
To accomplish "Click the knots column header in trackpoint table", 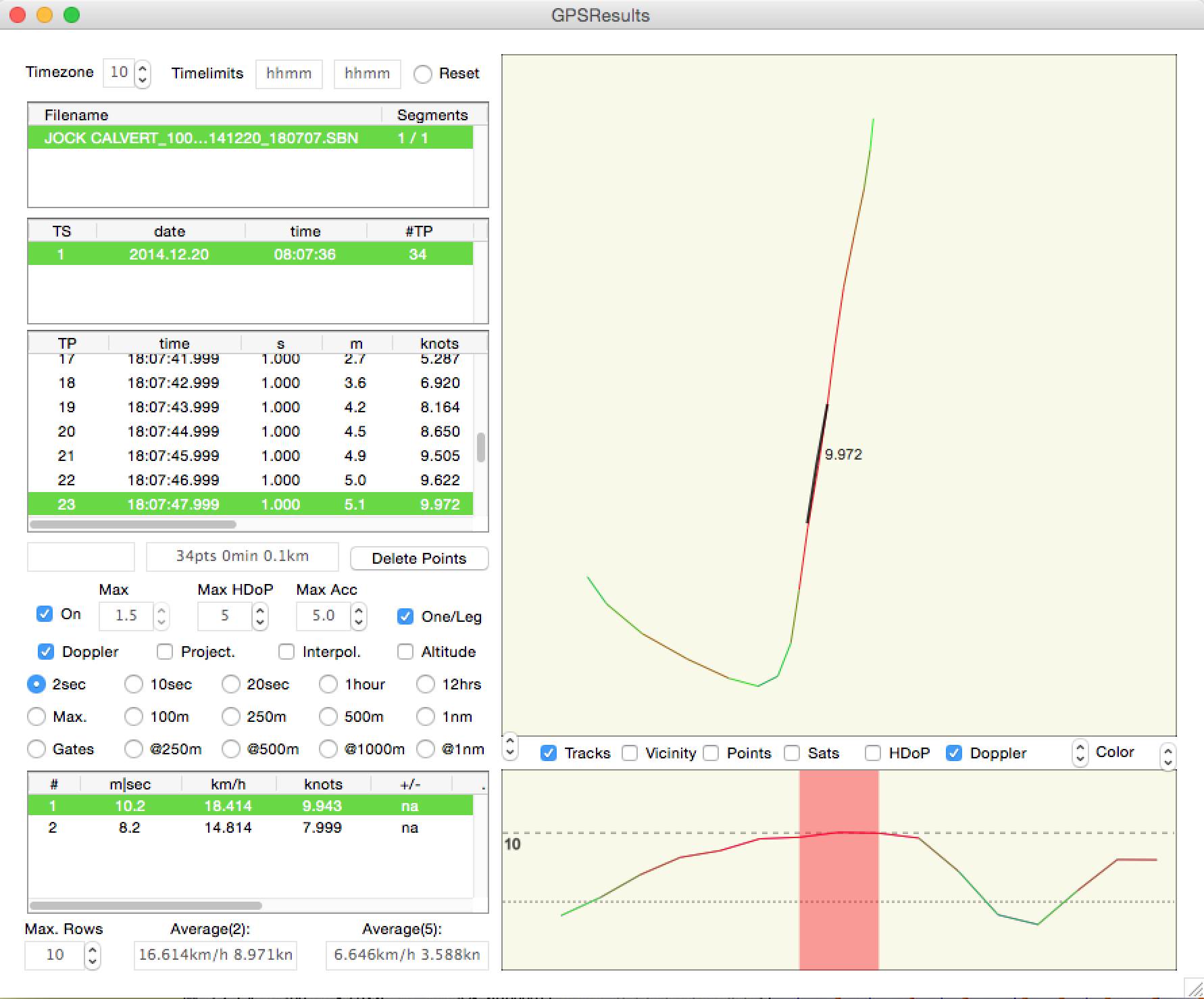I will click(439, 343).
